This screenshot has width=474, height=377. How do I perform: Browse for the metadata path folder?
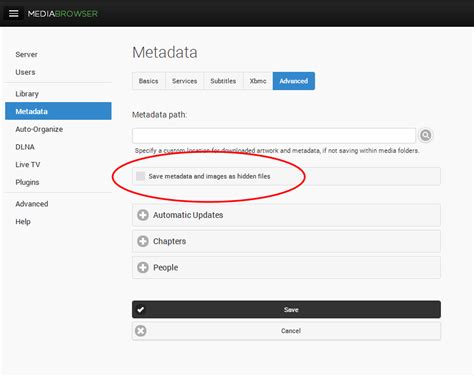pos(426,135)
